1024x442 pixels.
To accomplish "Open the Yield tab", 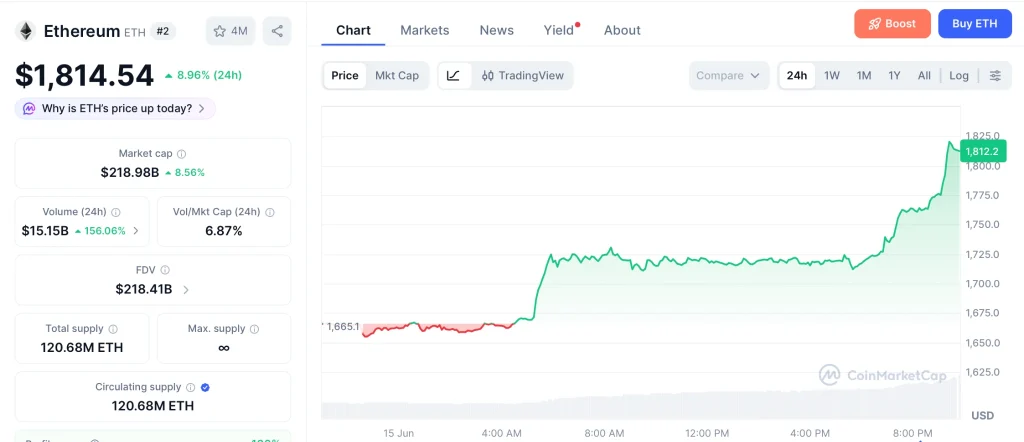I will click(x=560, y=30).
